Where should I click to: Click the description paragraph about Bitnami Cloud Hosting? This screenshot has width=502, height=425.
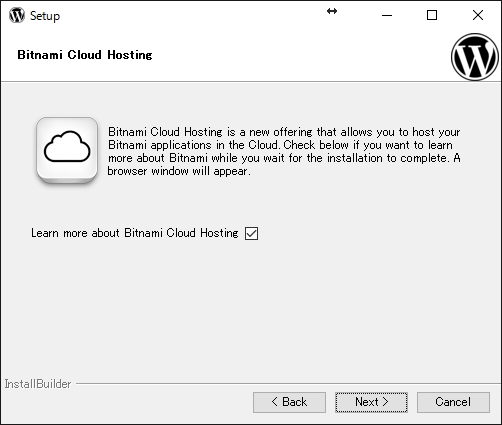pos(284,151)
